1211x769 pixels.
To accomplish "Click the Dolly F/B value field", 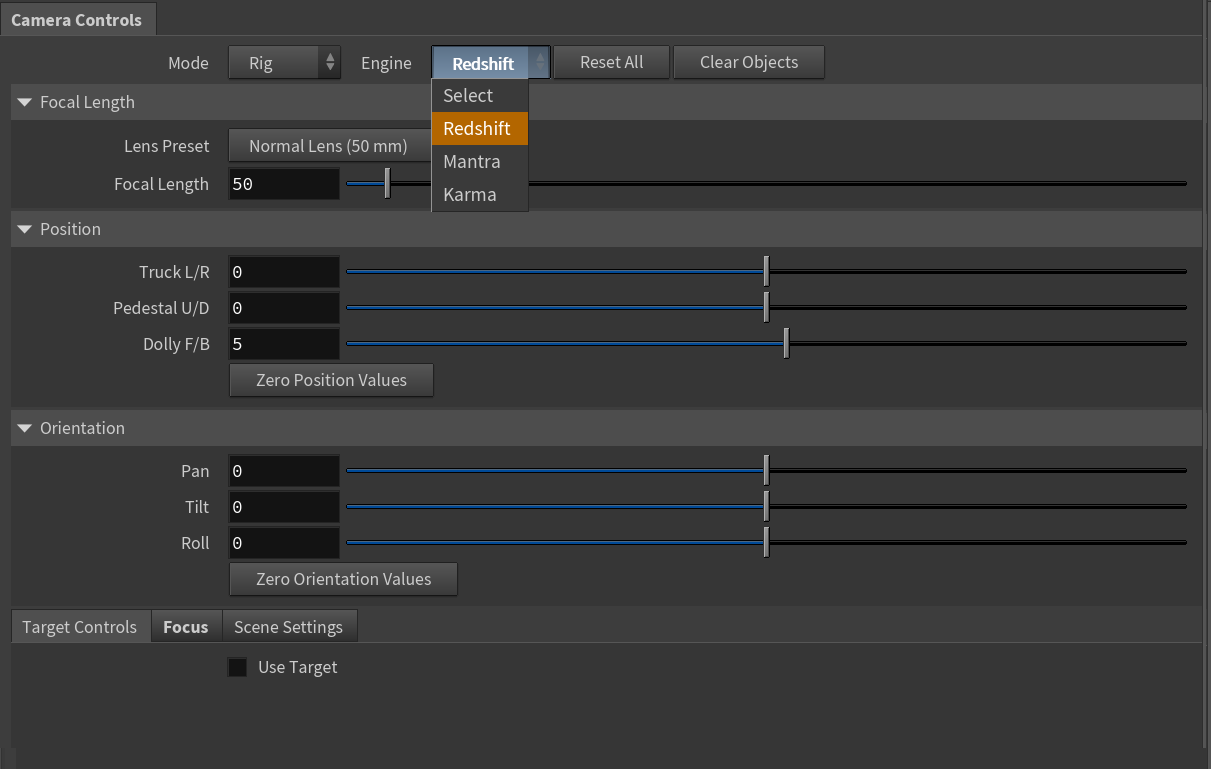I will click(x=284, y=344).
